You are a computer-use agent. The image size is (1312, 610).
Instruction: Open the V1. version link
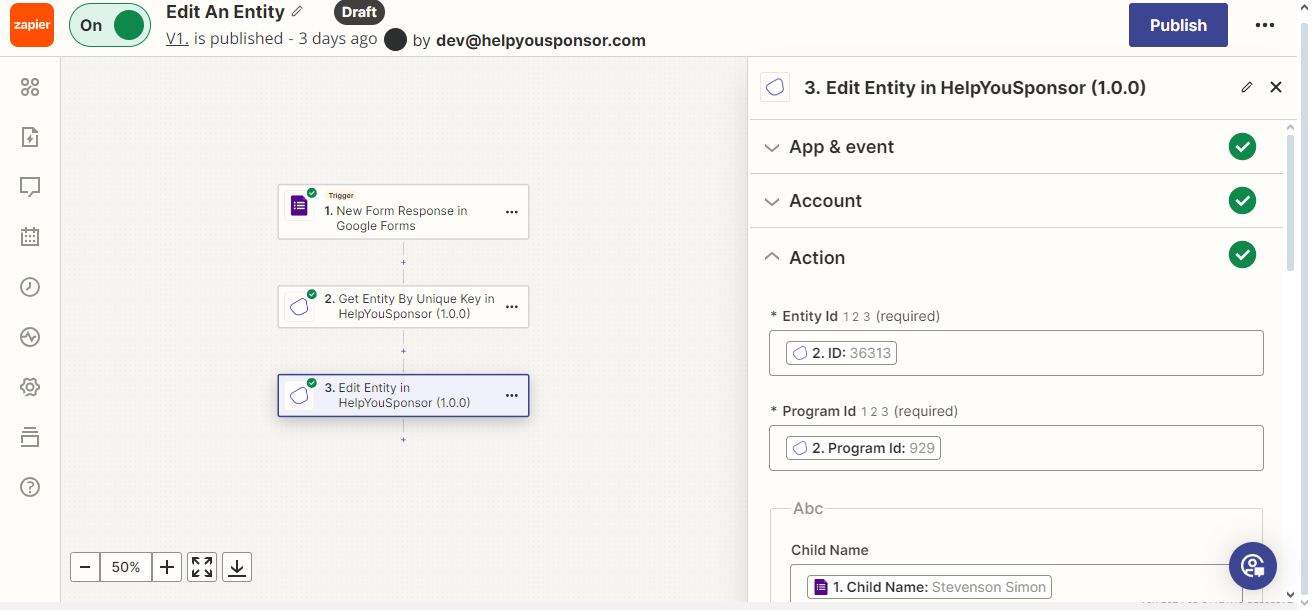[177, 39]
